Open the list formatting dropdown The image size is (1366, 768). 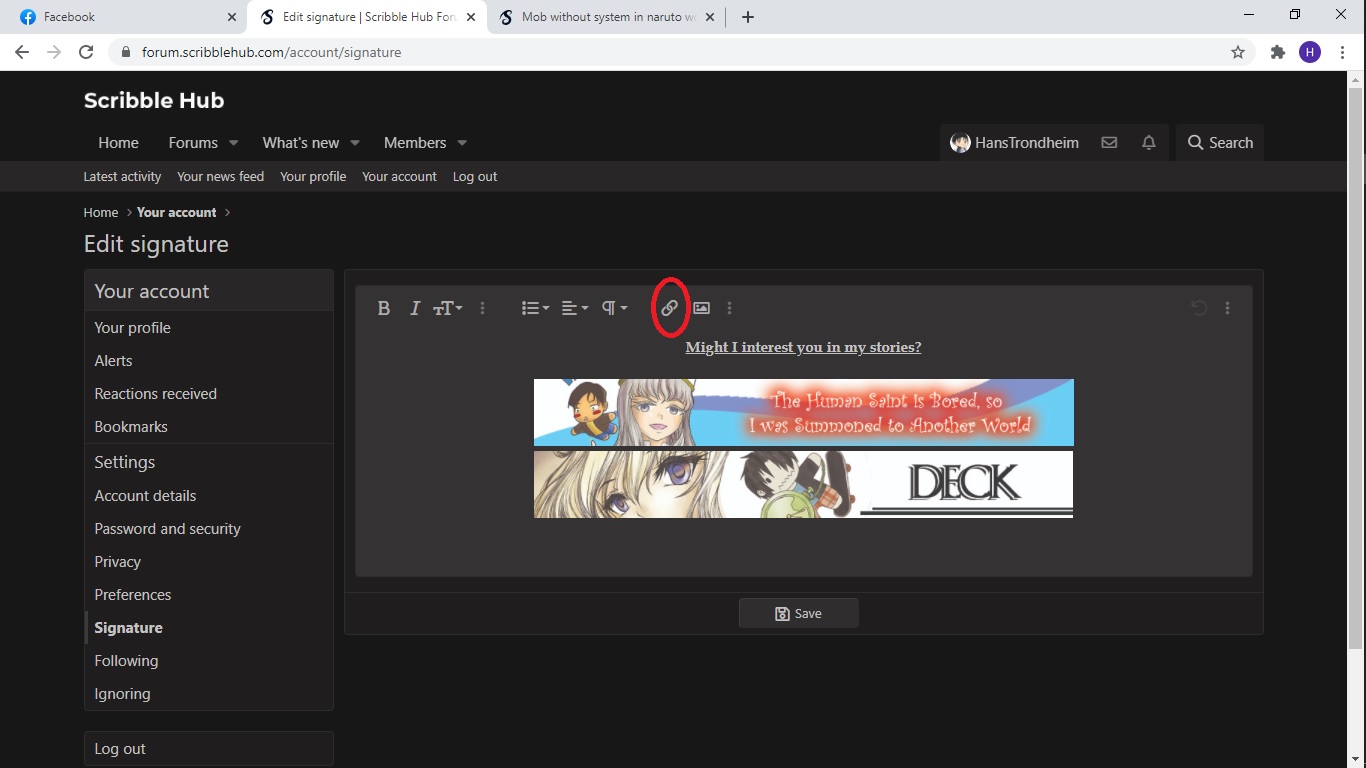[x=533, y=308]
